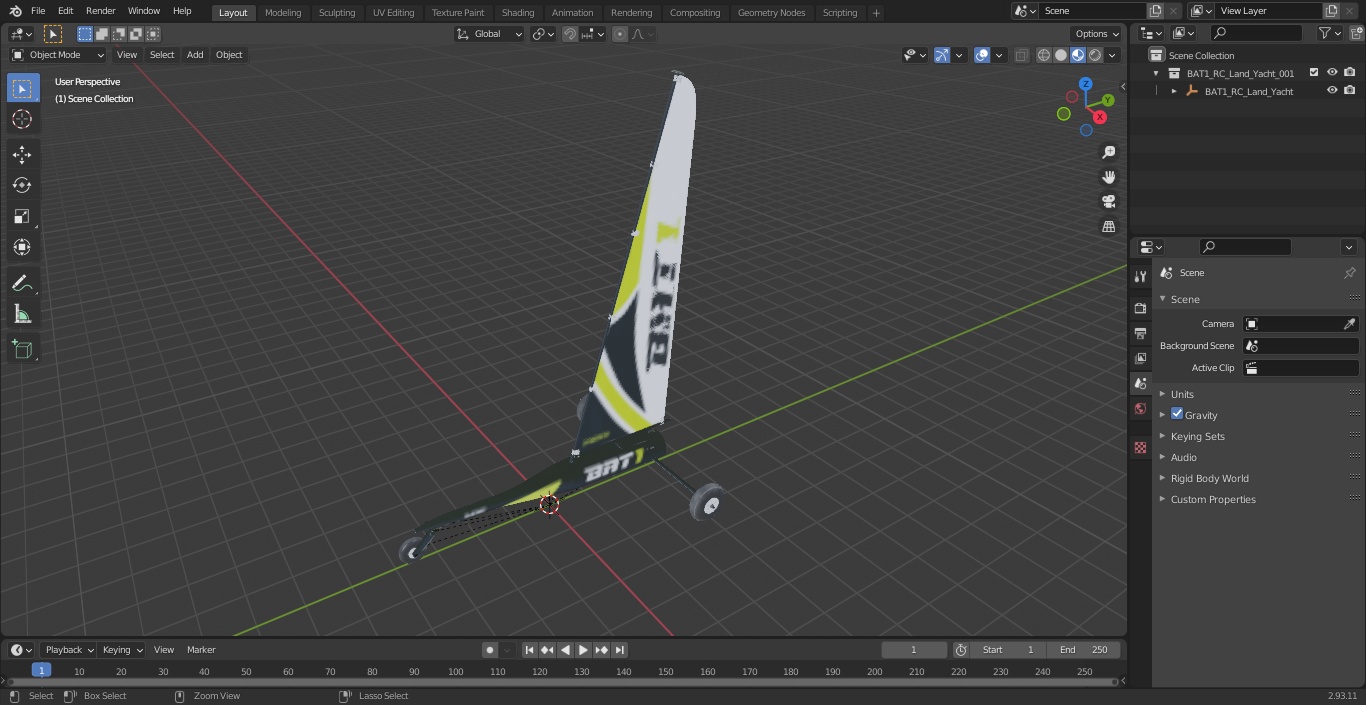Activate the 3D Cursor tool
The width and height of the screenshot is (1366, 705).
click(22, 119)
